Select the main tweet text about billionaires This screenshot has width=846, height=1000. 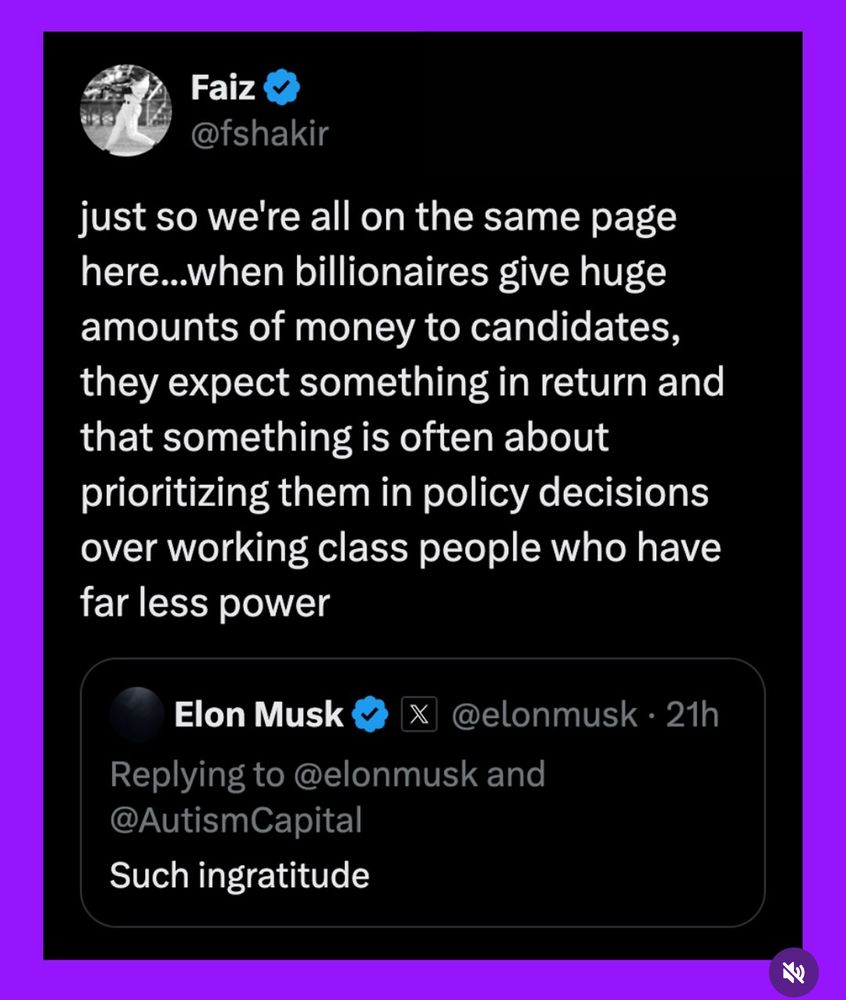pos(402,409)
